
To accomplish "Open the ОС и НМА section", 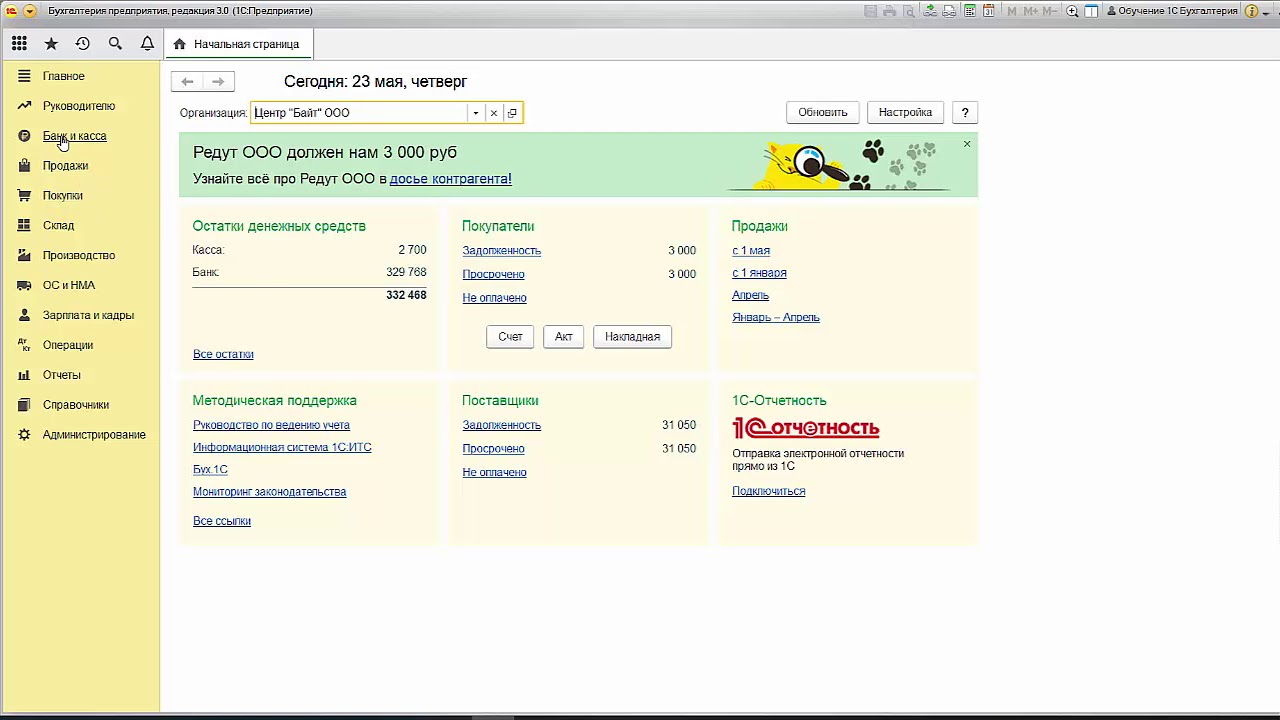I will (x=69, y=285).
